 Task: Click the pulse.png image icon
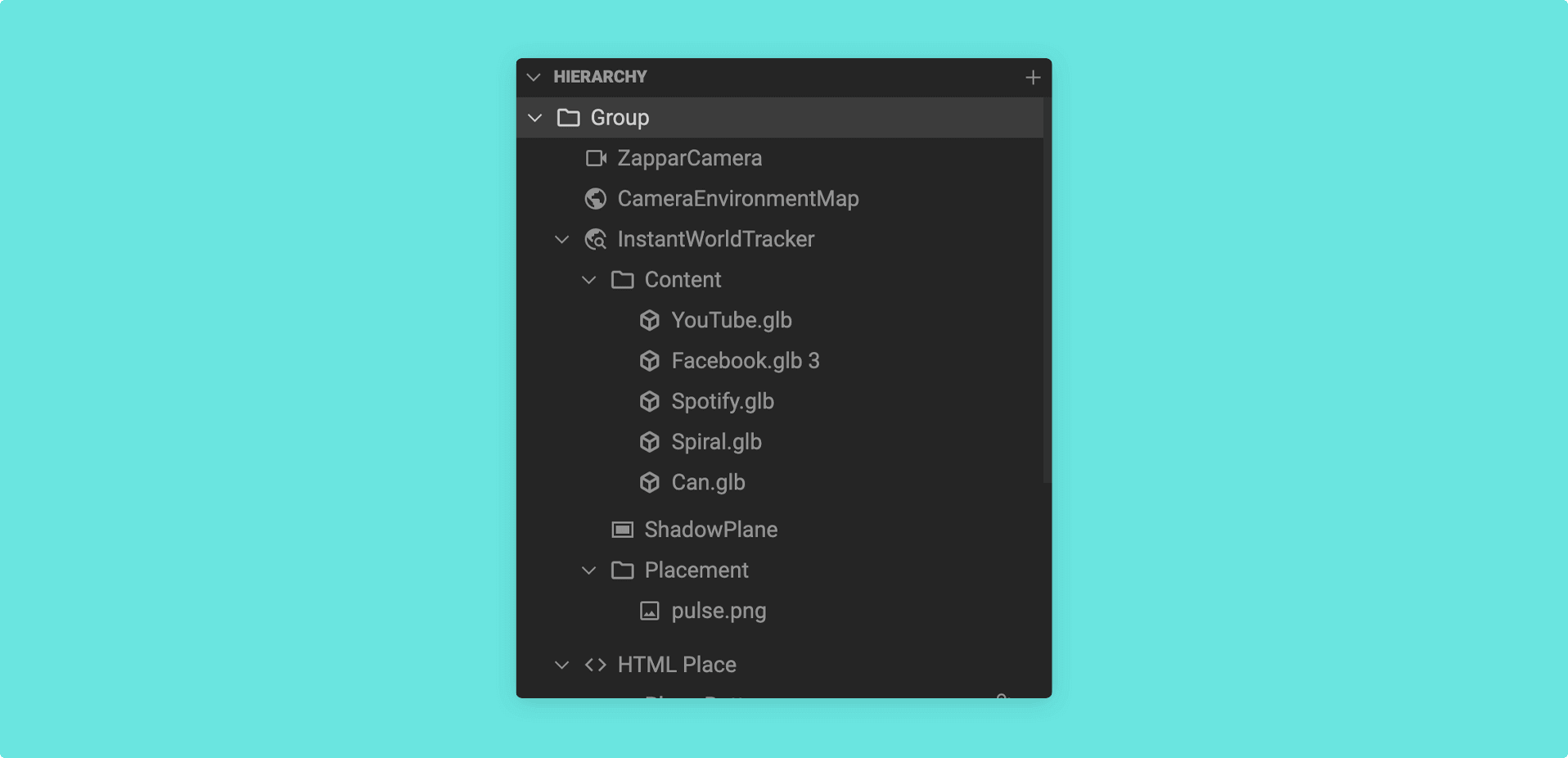(650, 611)
